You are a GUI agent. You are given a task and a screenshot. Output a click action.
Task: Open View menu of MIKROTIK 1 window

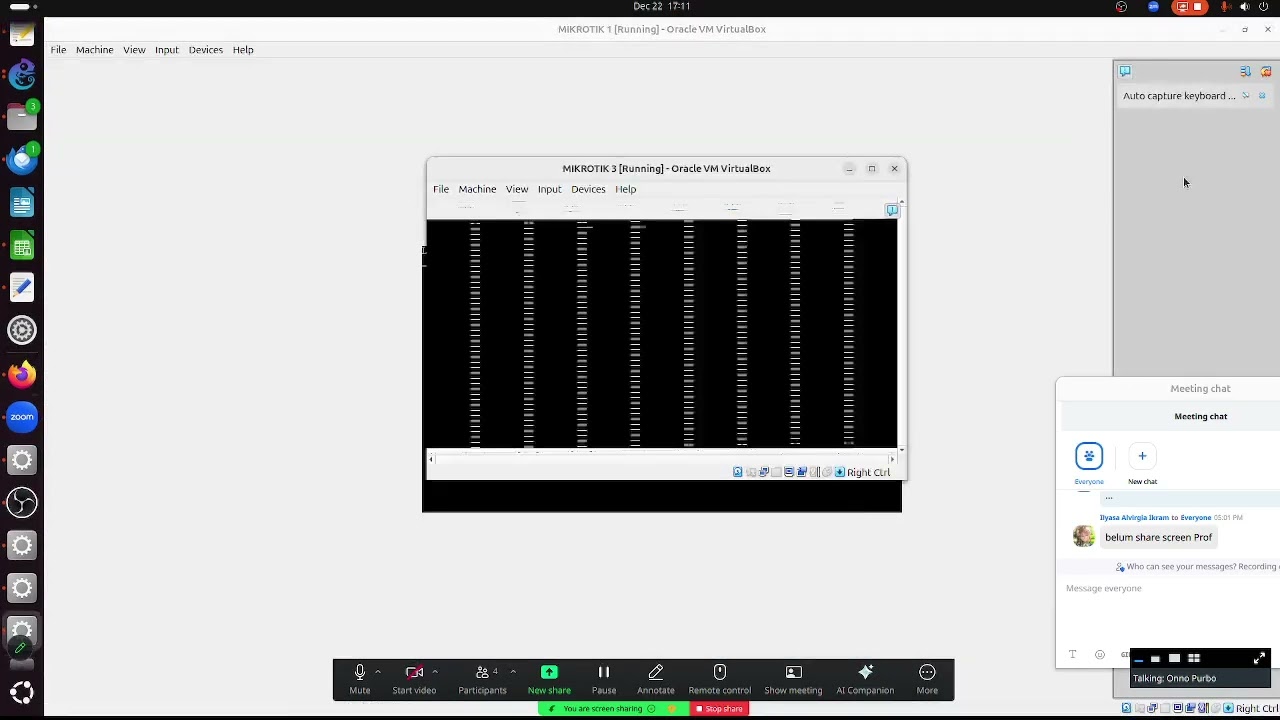pos(134,50)
